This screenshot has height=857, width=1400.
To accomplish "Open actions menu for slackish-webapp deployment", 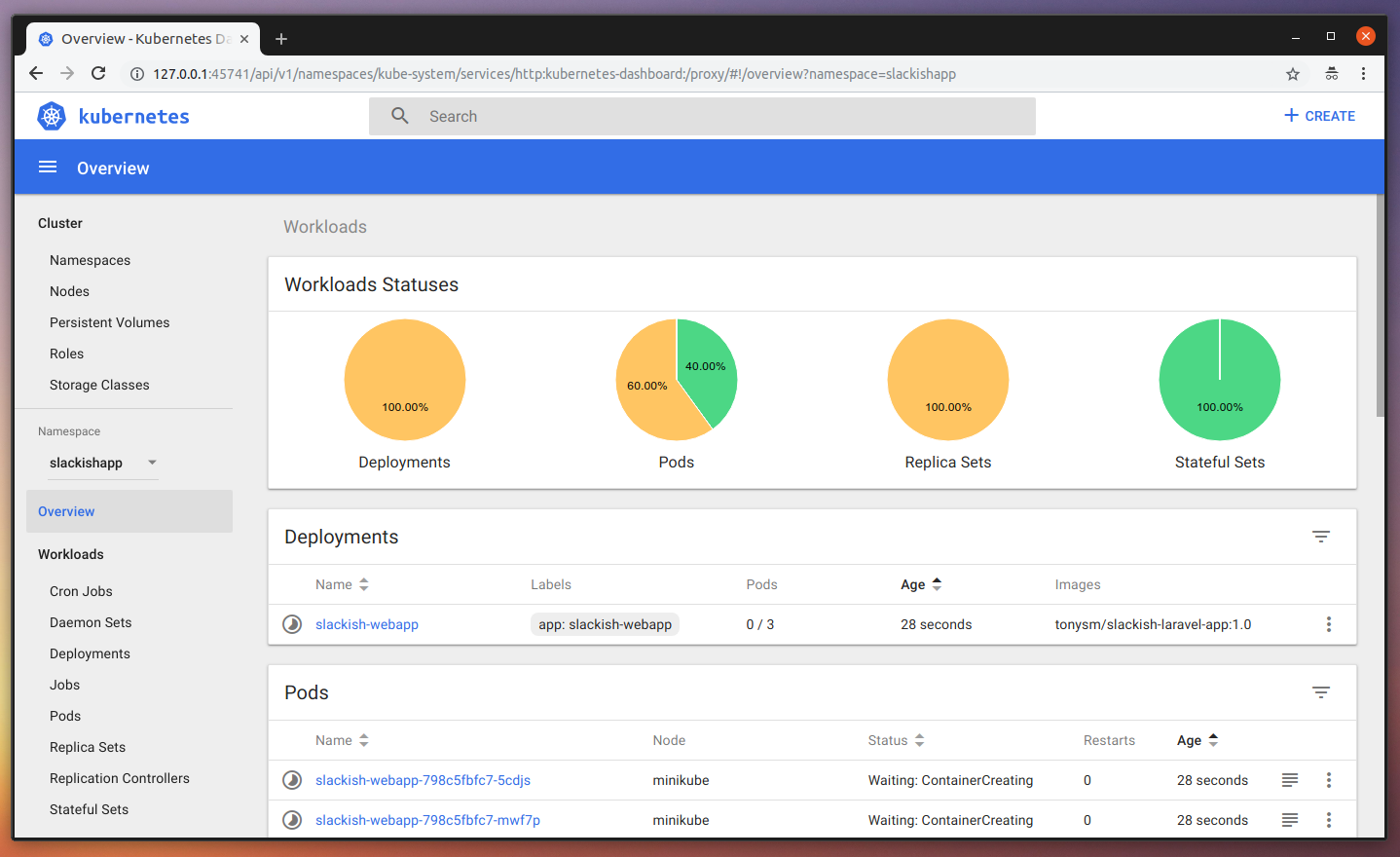I will [1329, 624].
